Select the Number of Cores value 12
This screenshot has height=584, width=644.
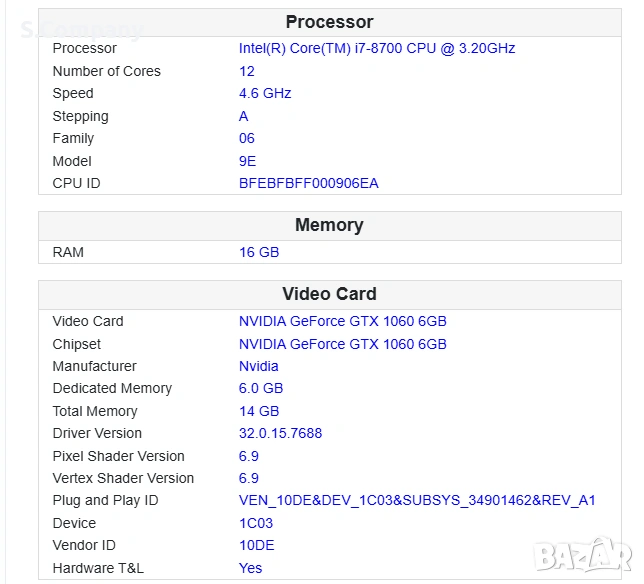click(247, 71)
